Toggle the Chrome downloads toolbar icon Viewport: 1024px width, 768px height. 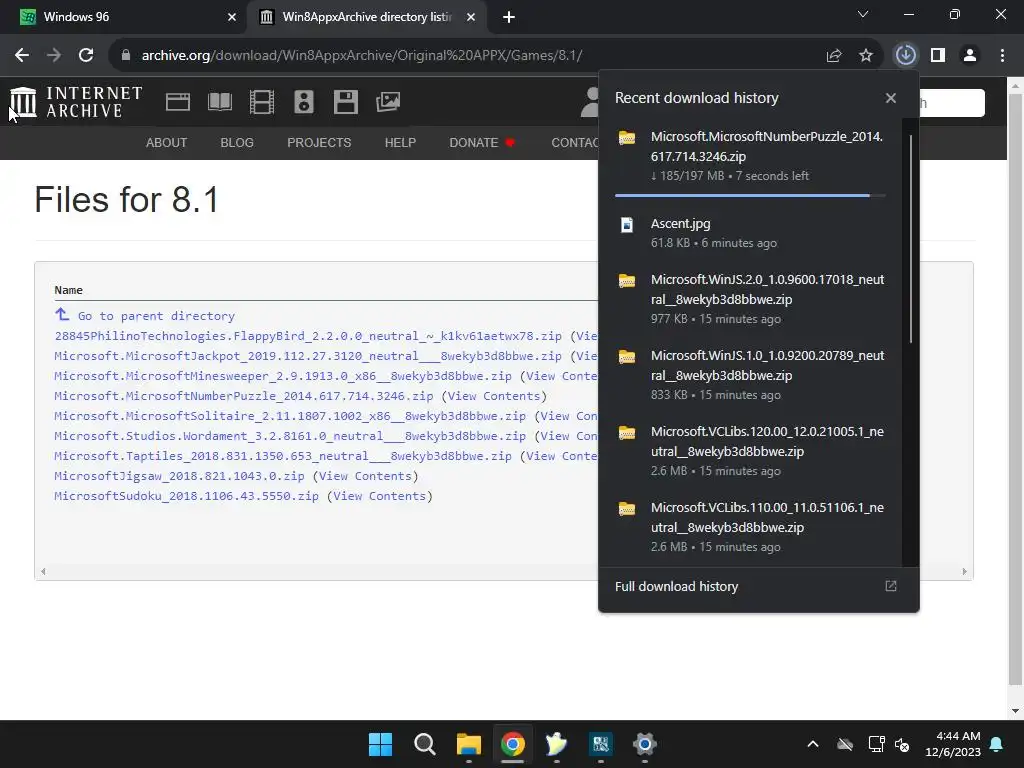coord(905,56)
